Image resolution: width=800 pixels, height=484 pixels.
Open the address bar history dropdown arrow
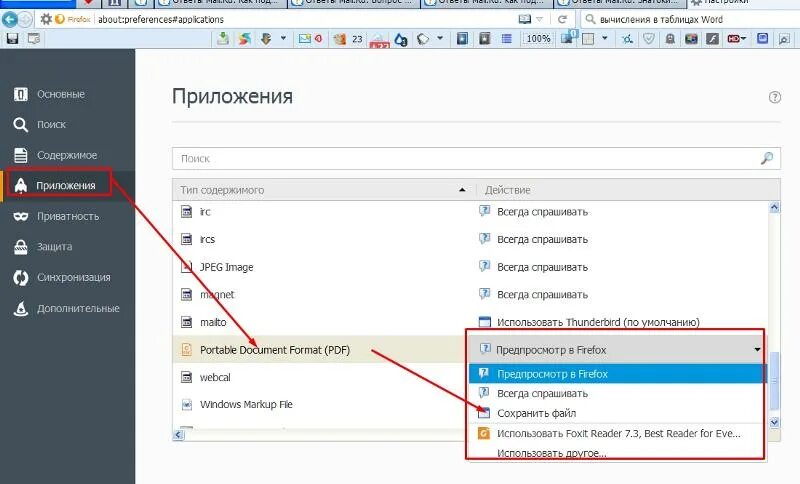pyautogui.click(x=540, y=19)
